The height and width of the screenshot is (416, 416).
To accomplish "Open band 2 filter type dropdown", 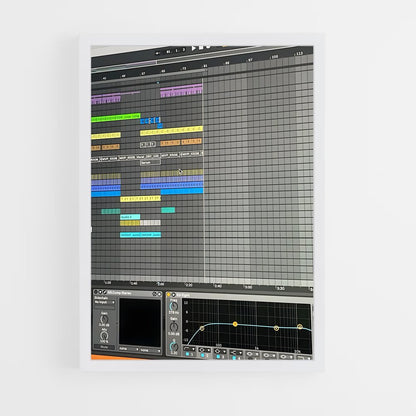I will (204, 350).
